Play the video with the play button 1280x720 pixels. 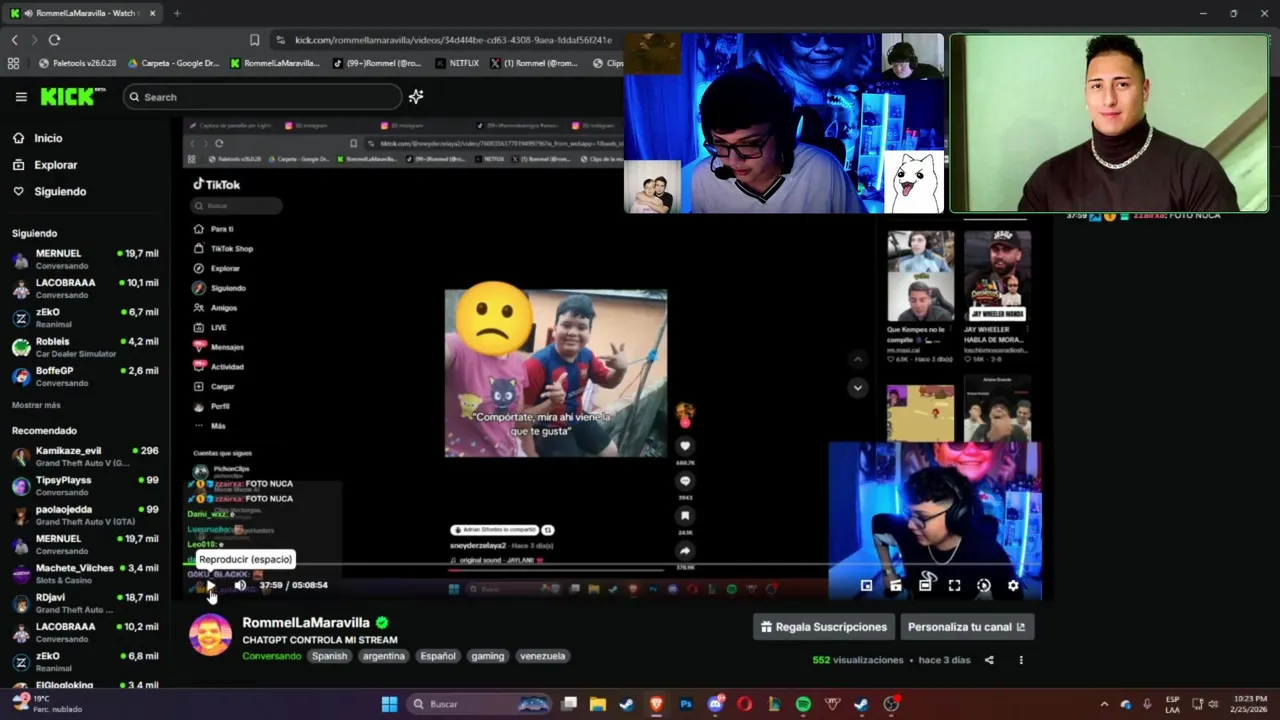(x=209, y=586)
